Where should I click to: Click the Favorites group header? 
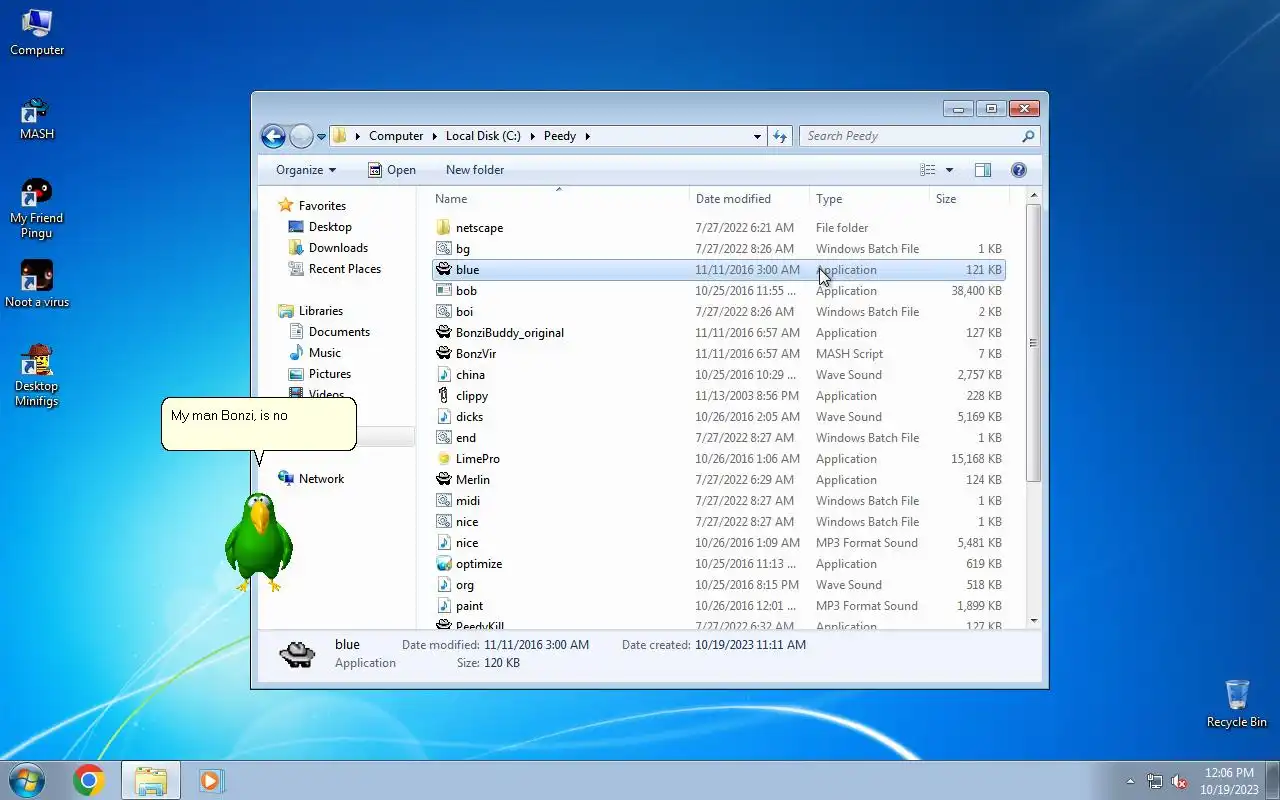[x=312, y=206]
